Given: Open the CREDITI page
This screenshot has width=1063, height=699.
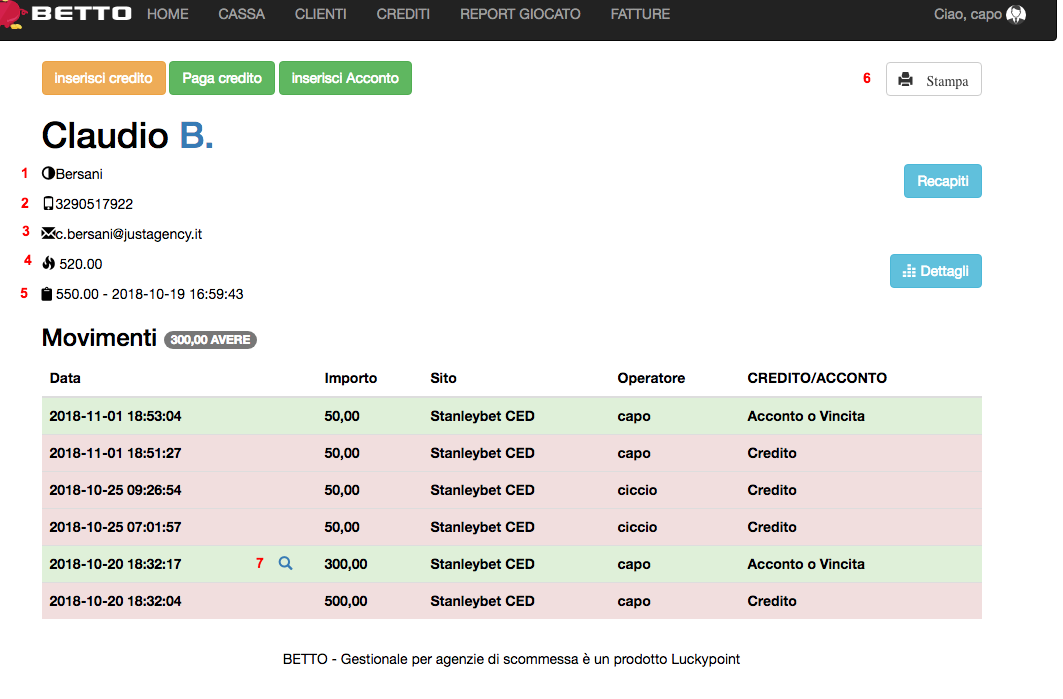Looking at the screenshot, I should (x=403, y=14).
